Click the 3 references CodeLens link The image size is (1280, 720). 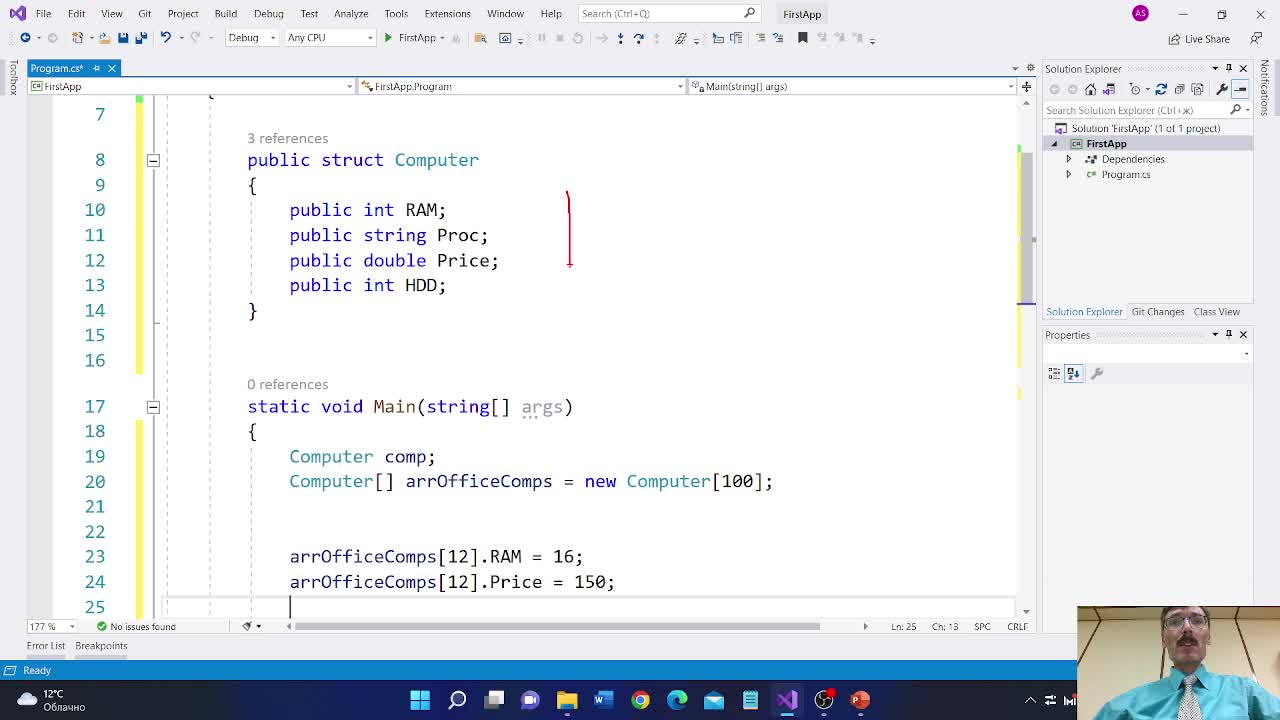coord(287,138)
